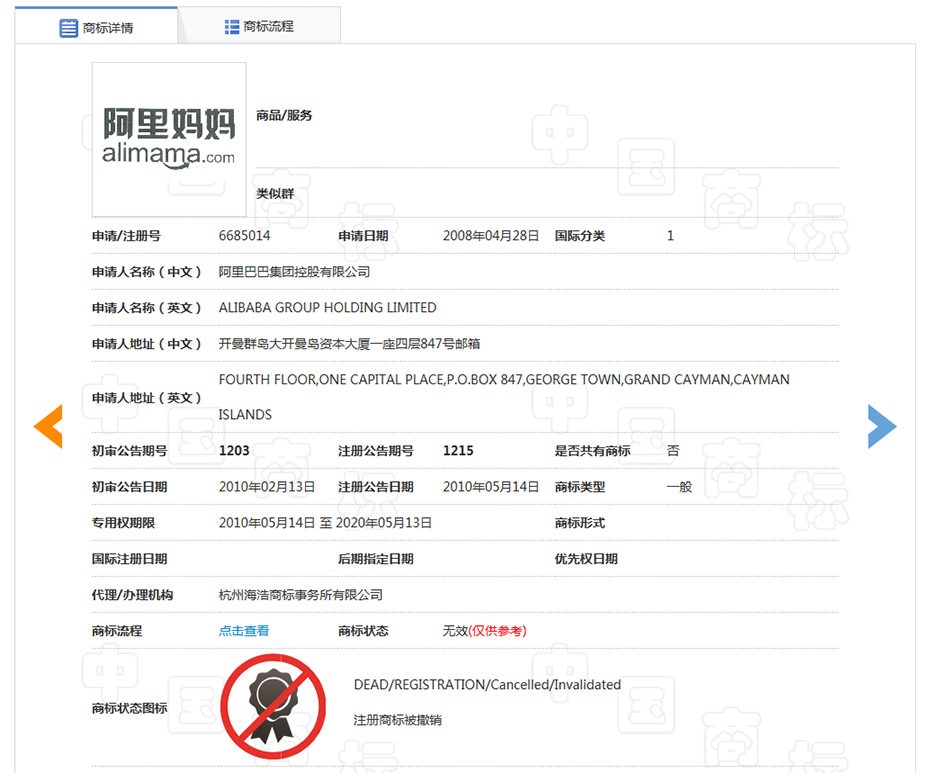Click shared trademark value 否
The height and width of the screenshot is (773, 925).
tap(673, 451)
